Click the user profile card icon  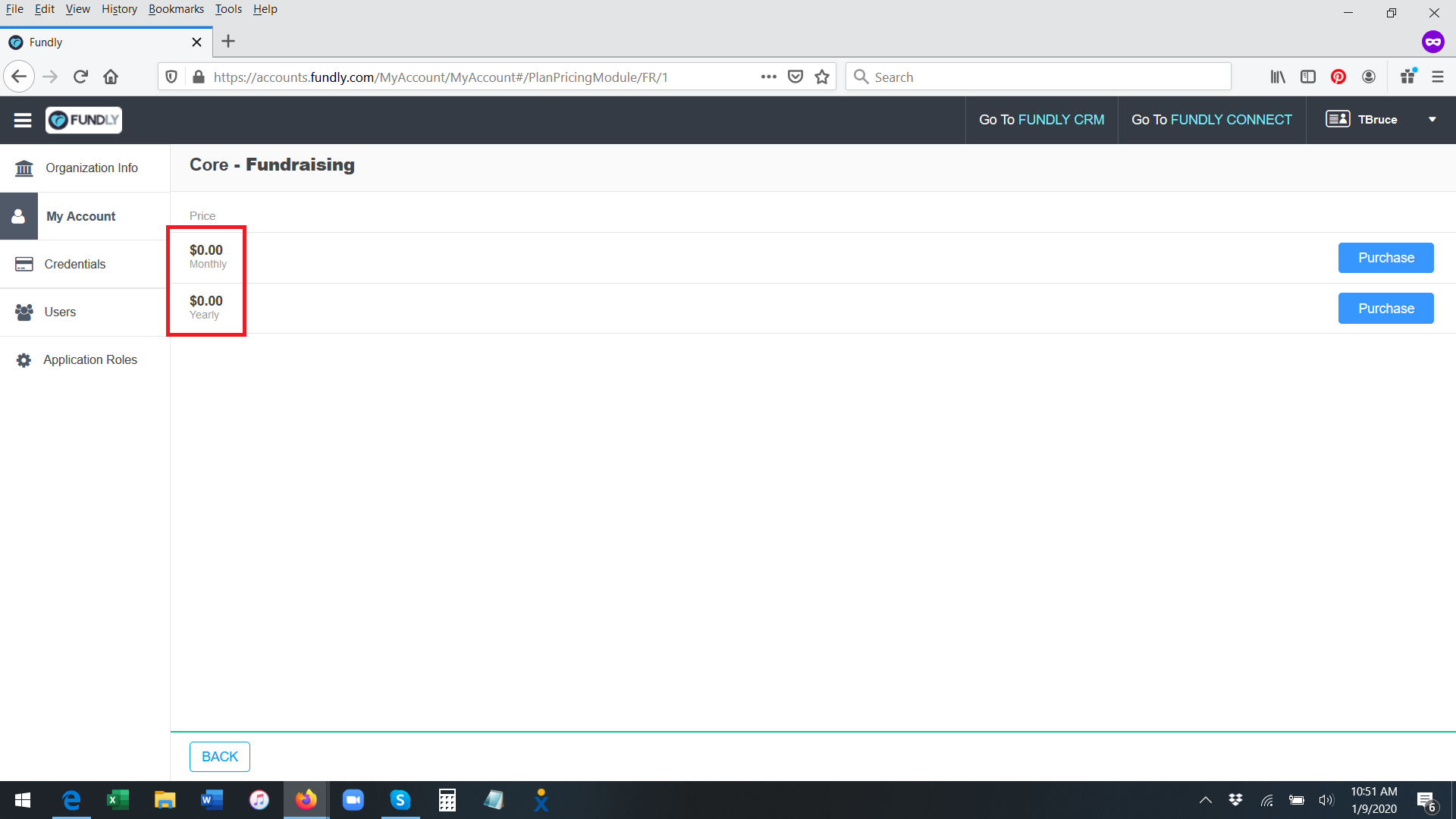click(x=1338, y=119)
